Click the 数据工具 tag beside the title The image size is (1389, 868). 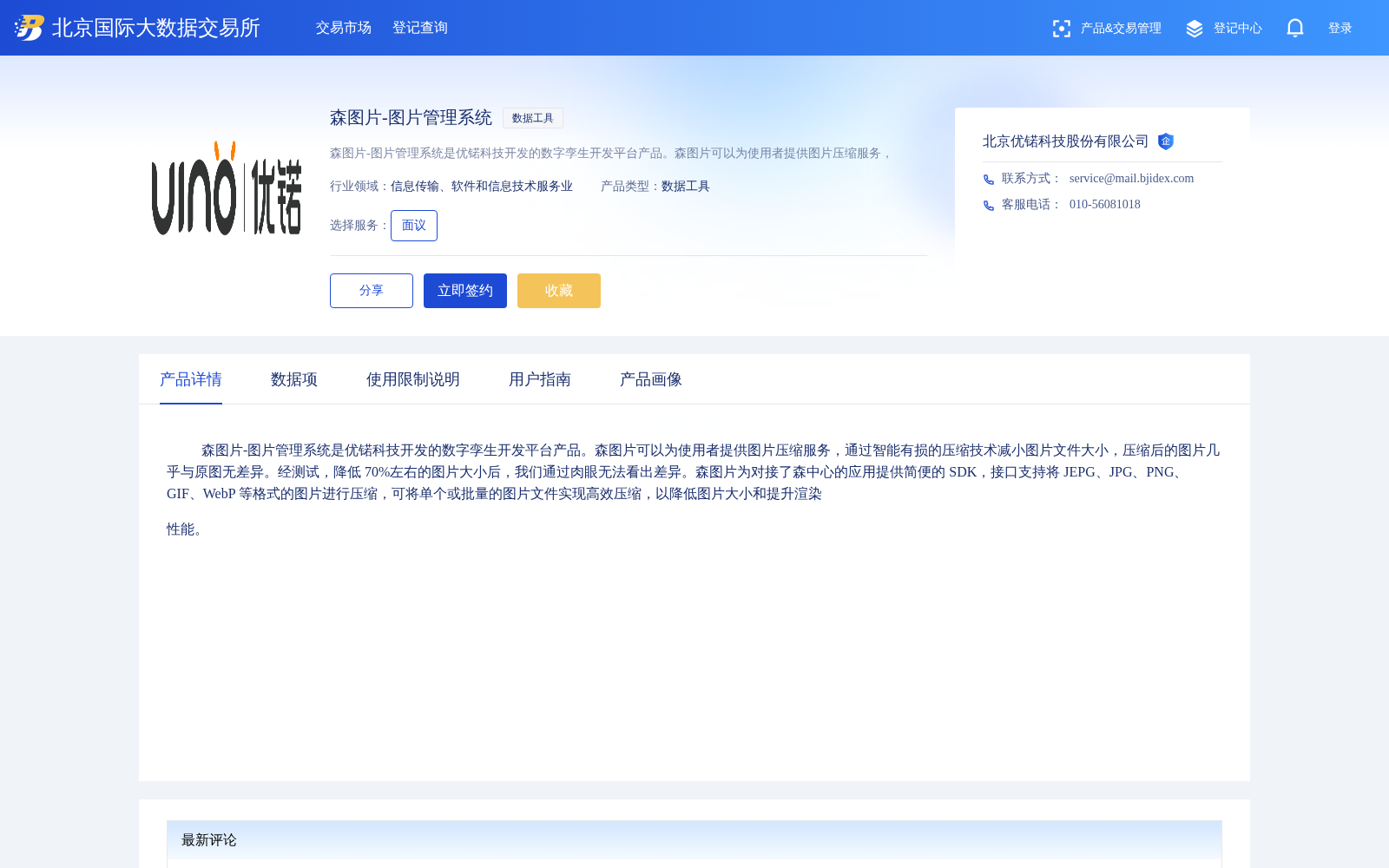pos(533,118)
